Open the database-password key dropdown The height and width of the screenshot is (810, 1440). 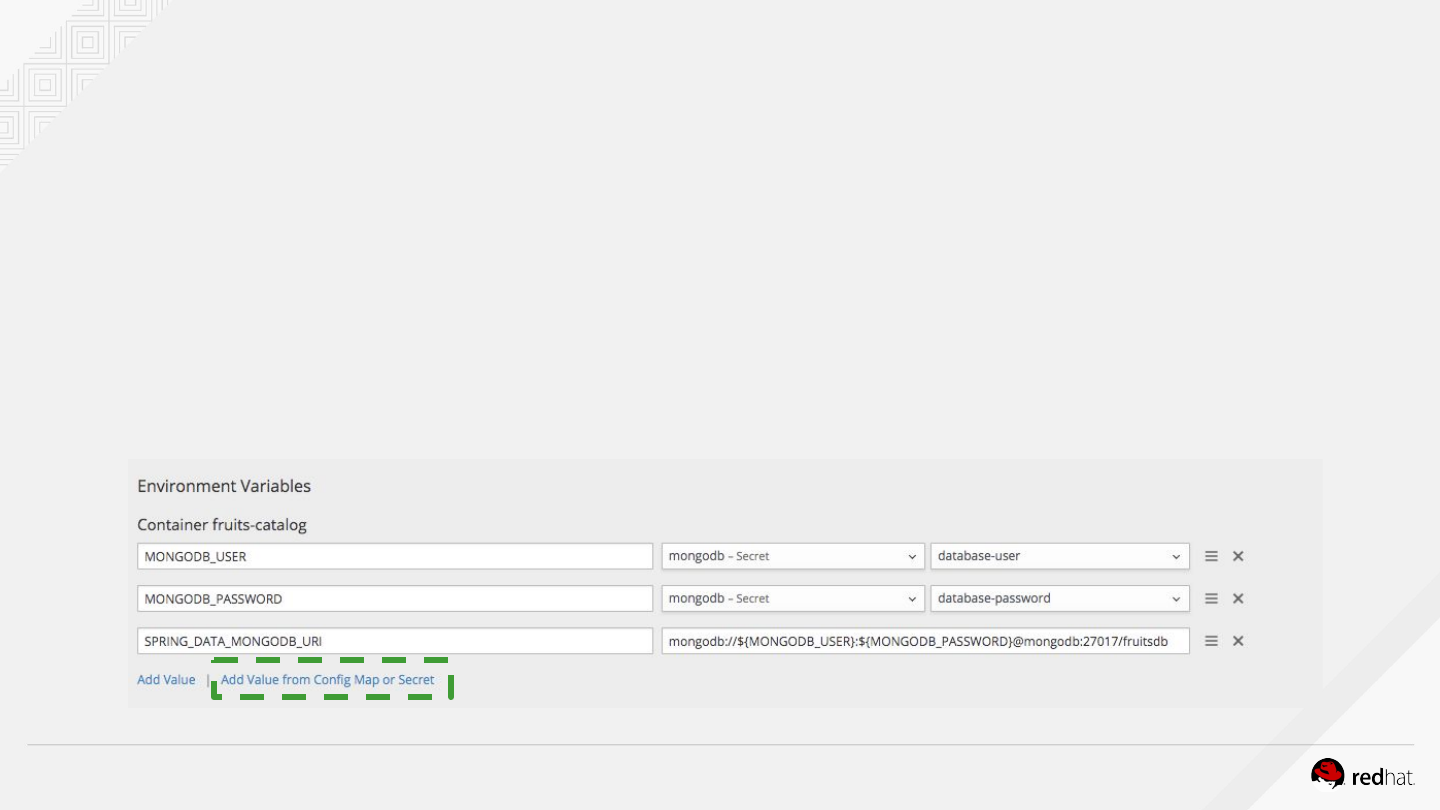click(1060, 598)
